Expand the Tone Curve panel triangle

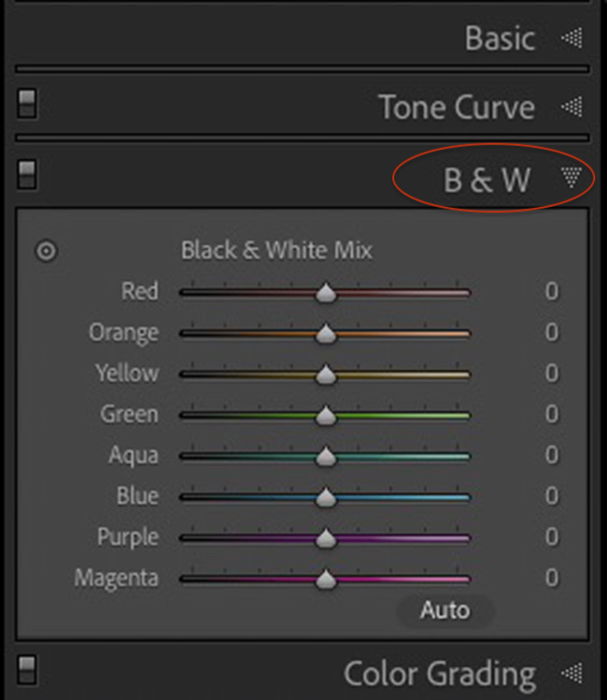click(571, 107)
